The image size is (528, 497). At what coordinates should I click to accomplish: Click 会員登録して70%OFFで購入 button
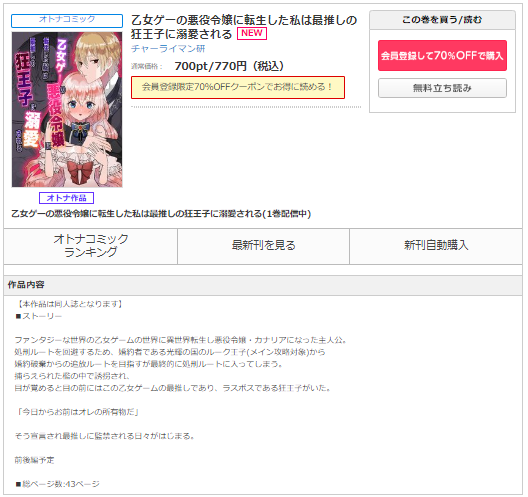click(x=442, y=56)
